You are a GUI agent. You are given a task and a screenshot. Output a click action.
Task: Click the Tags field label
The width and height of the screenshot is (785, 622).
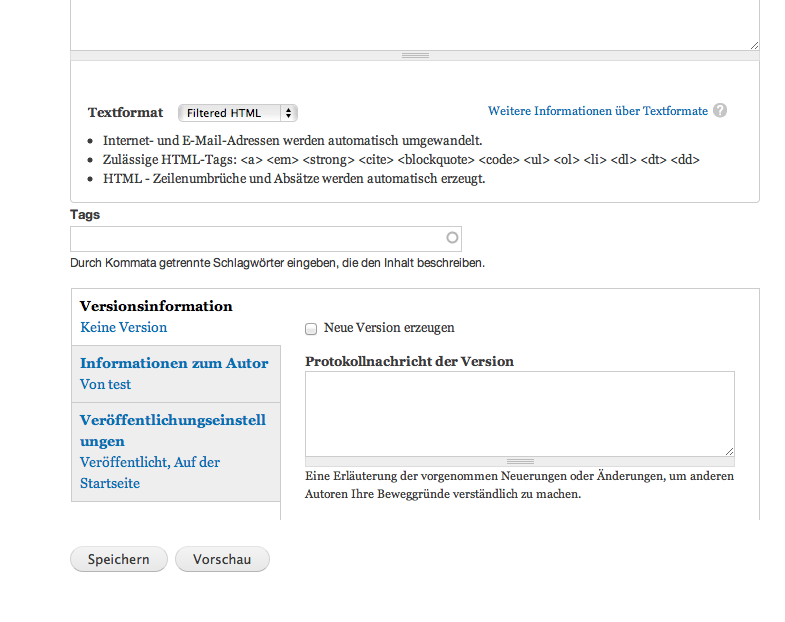pos(85,214)
